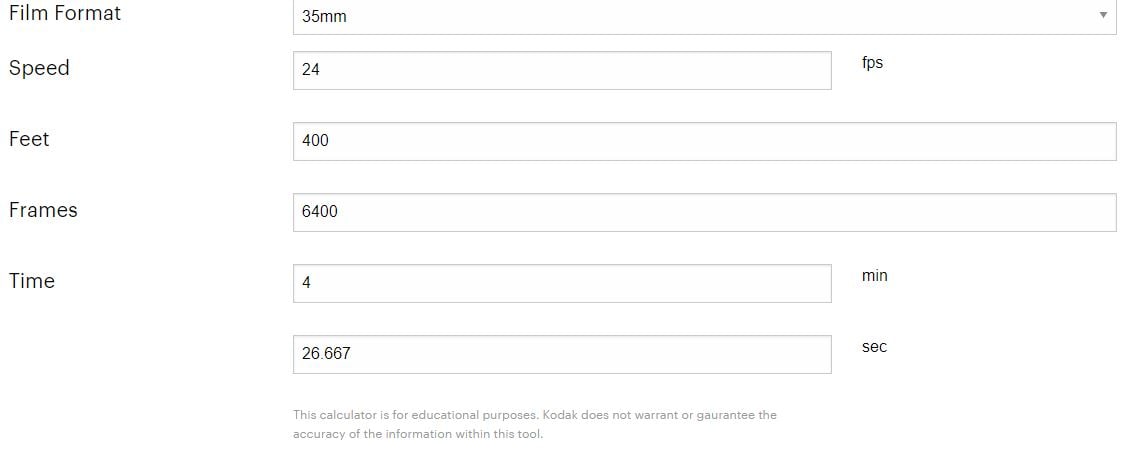1123x450 pixels.
Task: Click the educational purposes disclaimer line
Action: pos(534,415)
